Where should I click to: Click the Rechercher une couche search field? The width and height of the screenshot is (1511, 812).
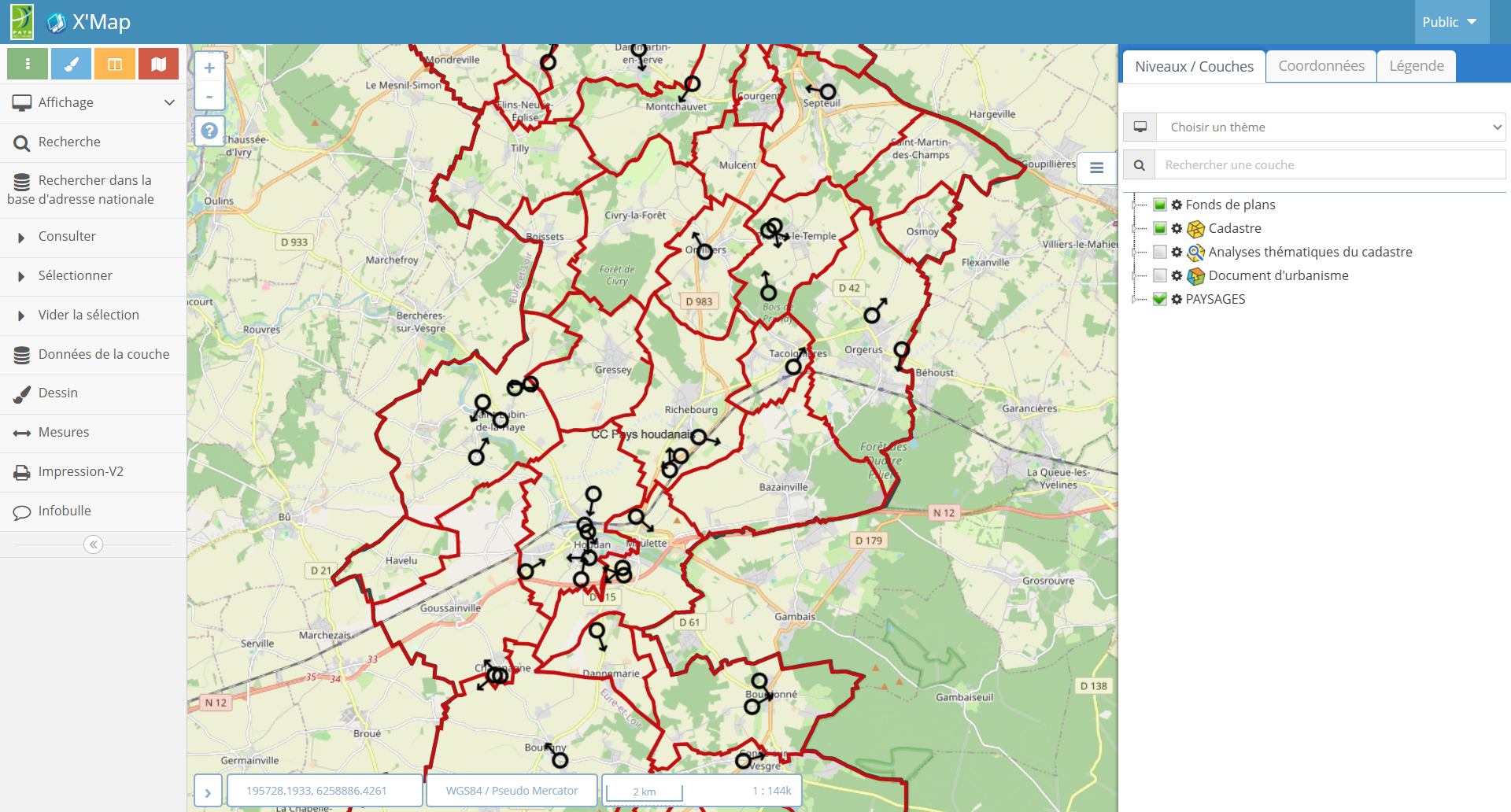(1328, 165)
